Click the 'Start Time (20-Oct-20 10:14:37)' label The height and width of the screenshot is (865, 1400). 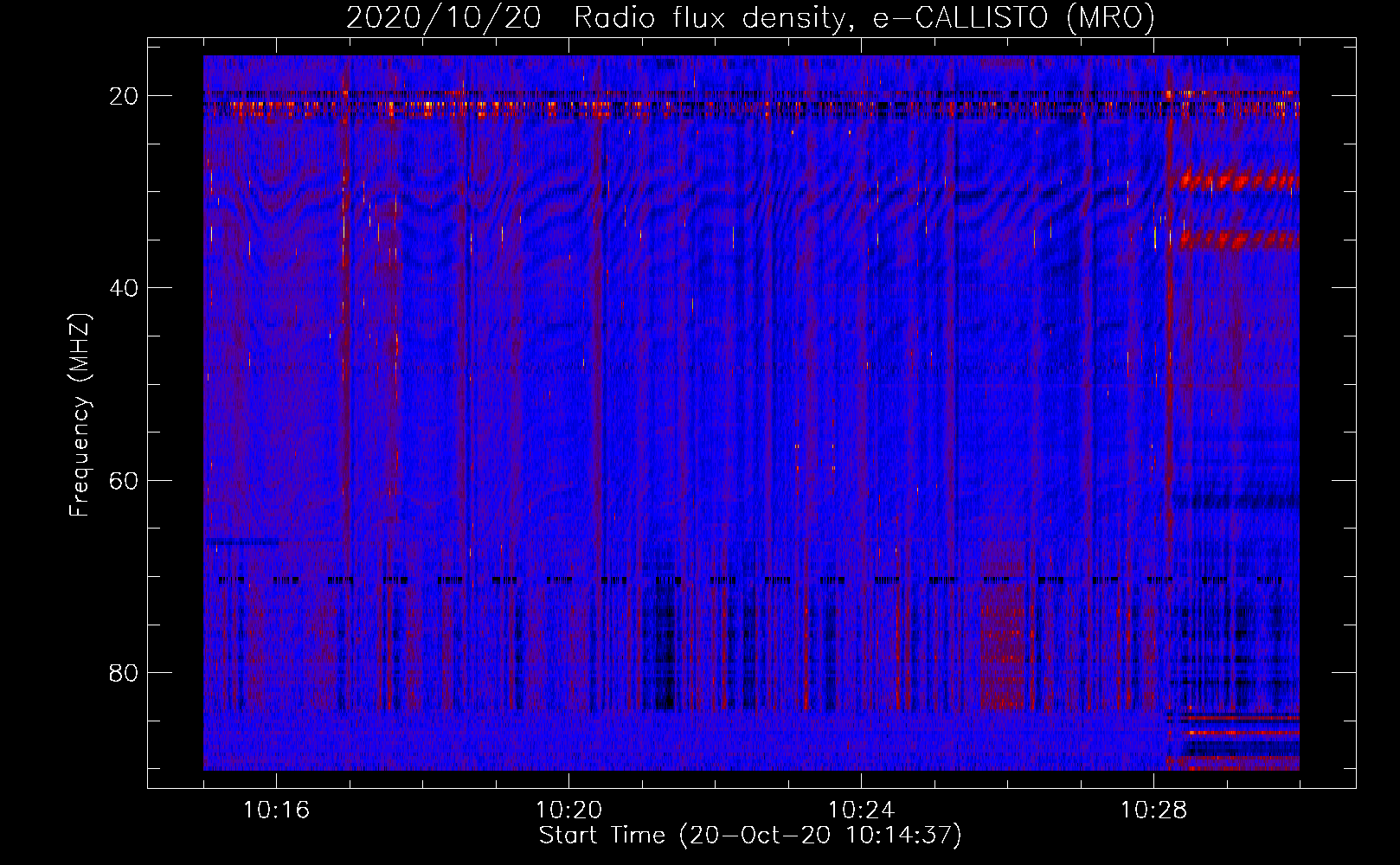(x=750, y=836)
